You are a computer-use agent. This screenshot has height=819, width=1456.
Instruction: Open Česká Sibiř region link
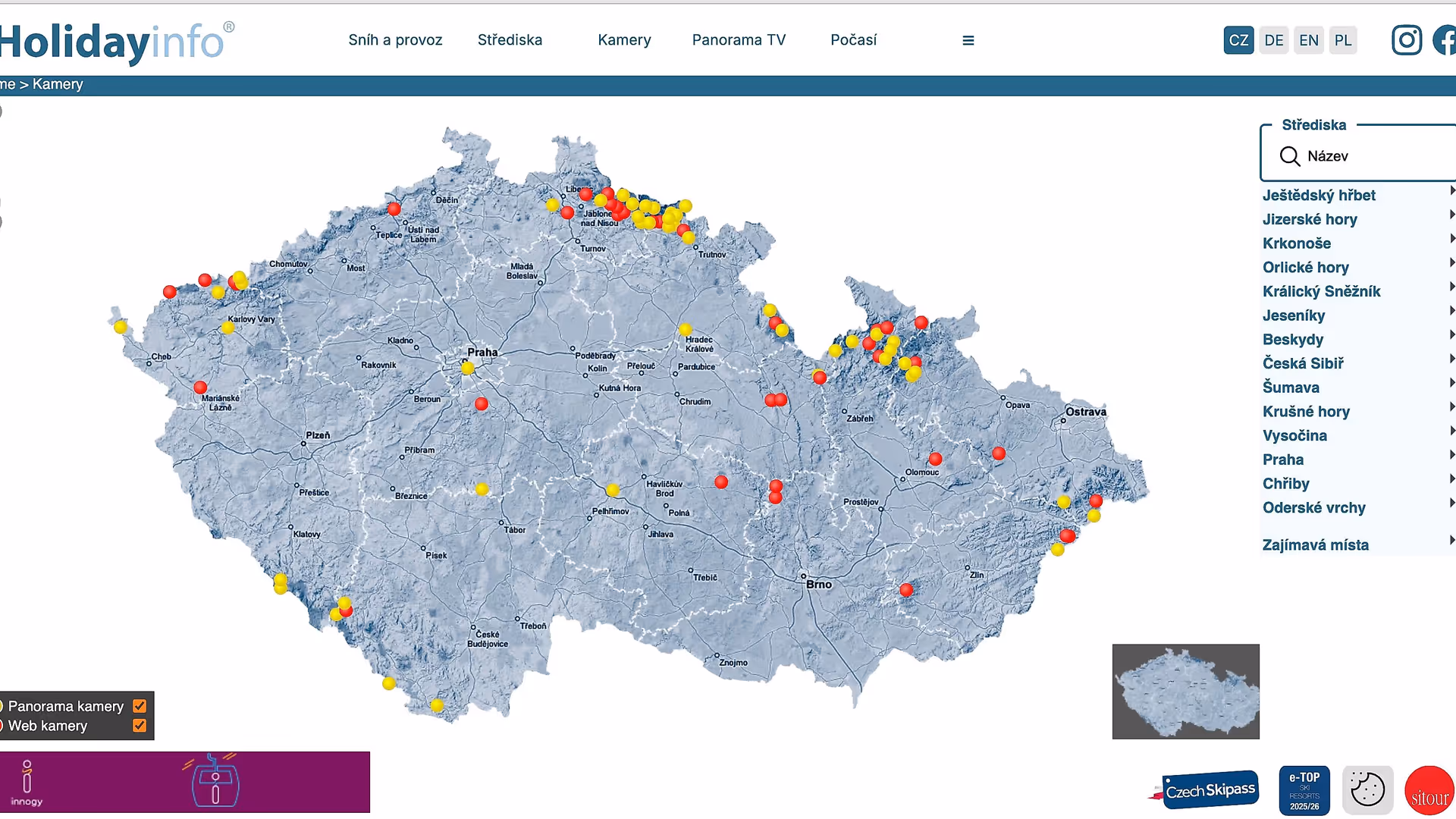(1303, 363)
